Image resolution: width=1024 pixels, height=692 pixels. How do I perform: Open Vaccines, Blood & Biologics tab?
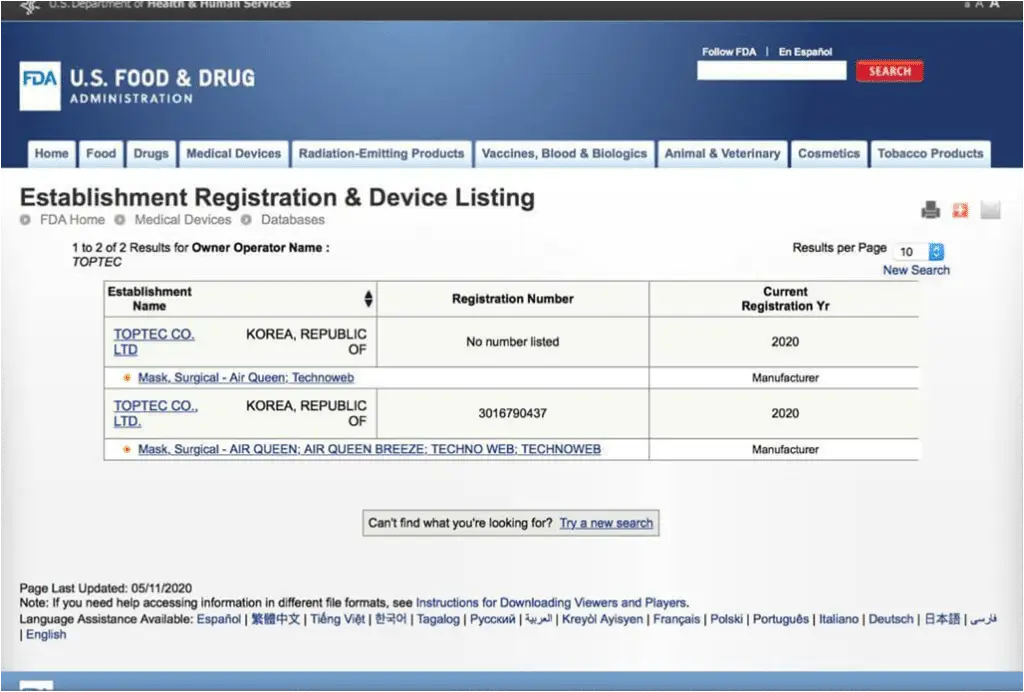click(564, 154)
